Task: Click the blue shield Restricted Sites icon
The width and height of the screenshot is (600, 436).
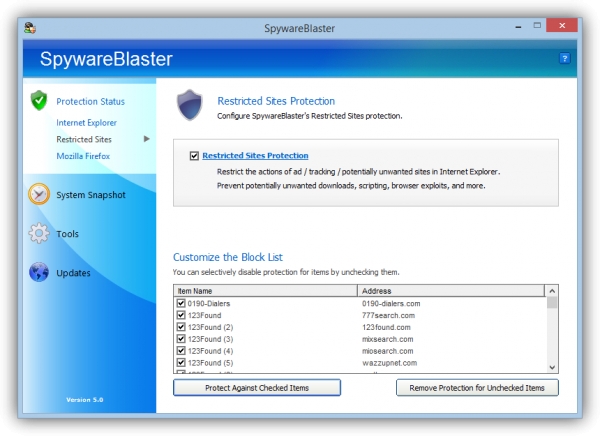Action: pyautogui.click(x=189, y=105)
